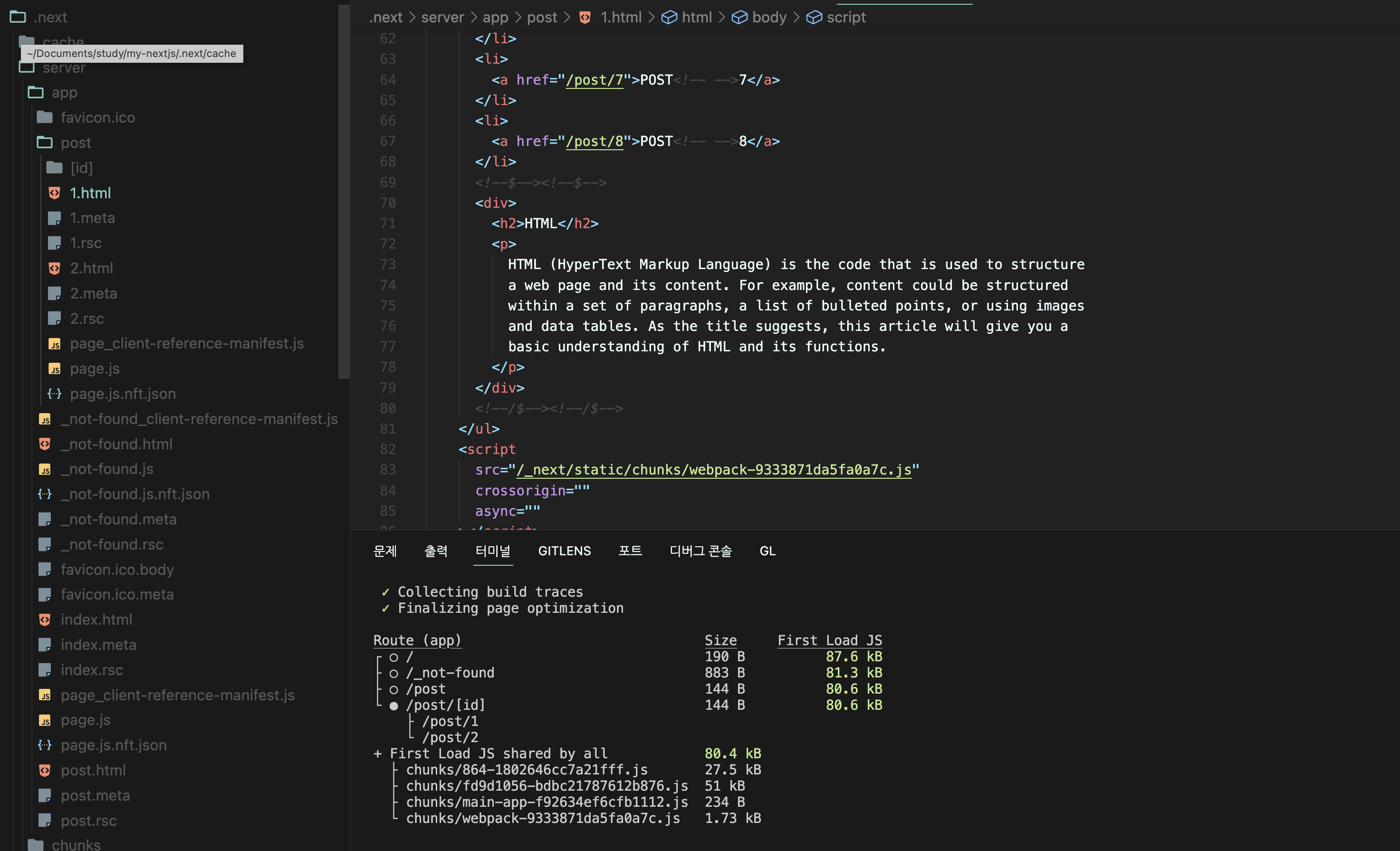1400x851 pixels.
Task: Follow the /post/7 href link in the code
Action: click(x=595, y=80)
